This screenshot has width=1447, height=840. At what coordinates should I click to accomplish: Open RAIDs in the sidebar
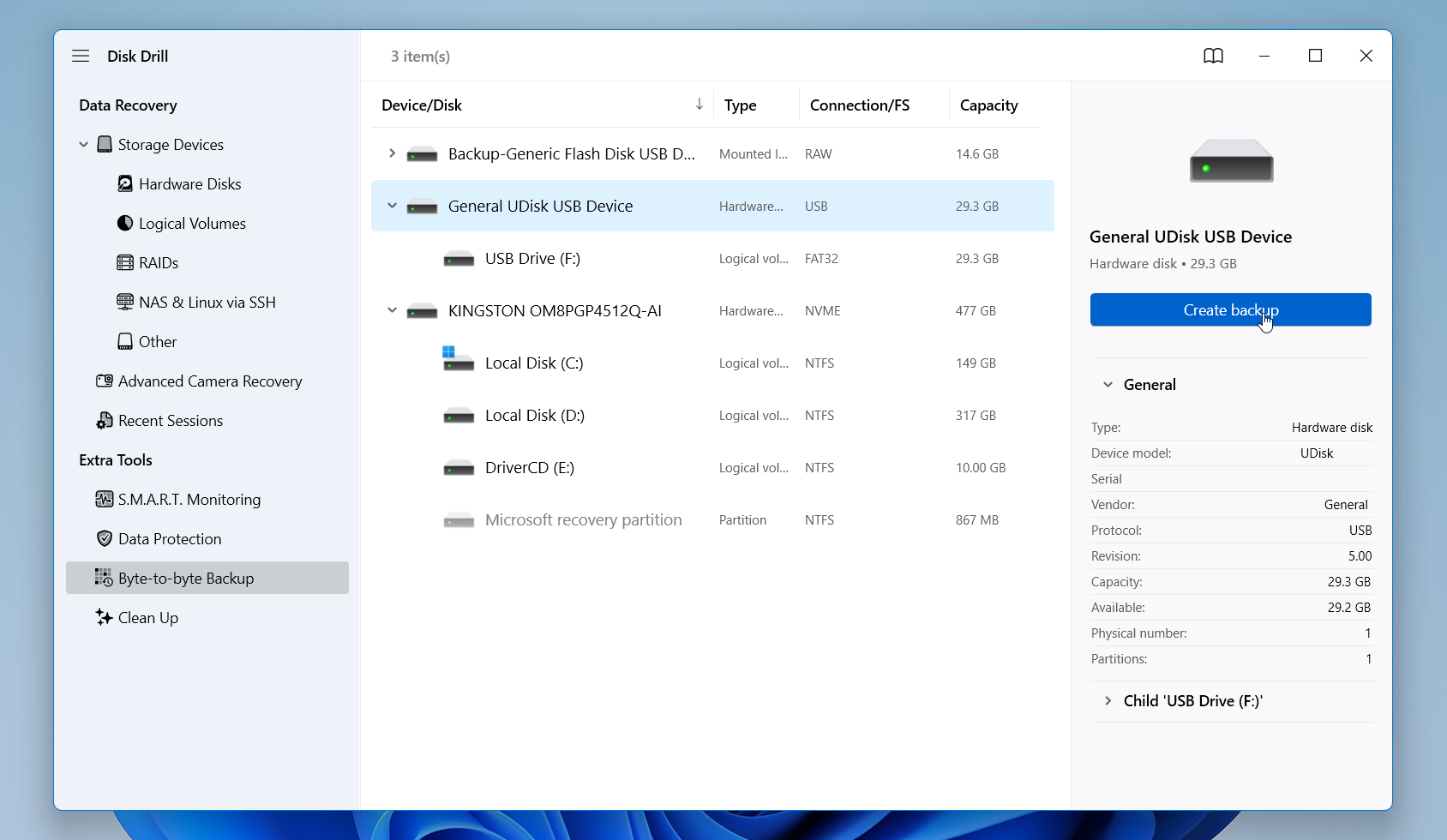124,262
